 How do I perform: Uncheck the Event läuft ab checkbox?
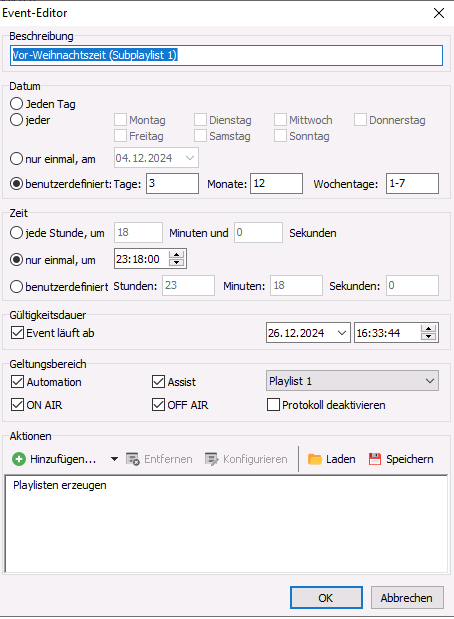click(17, 333)
